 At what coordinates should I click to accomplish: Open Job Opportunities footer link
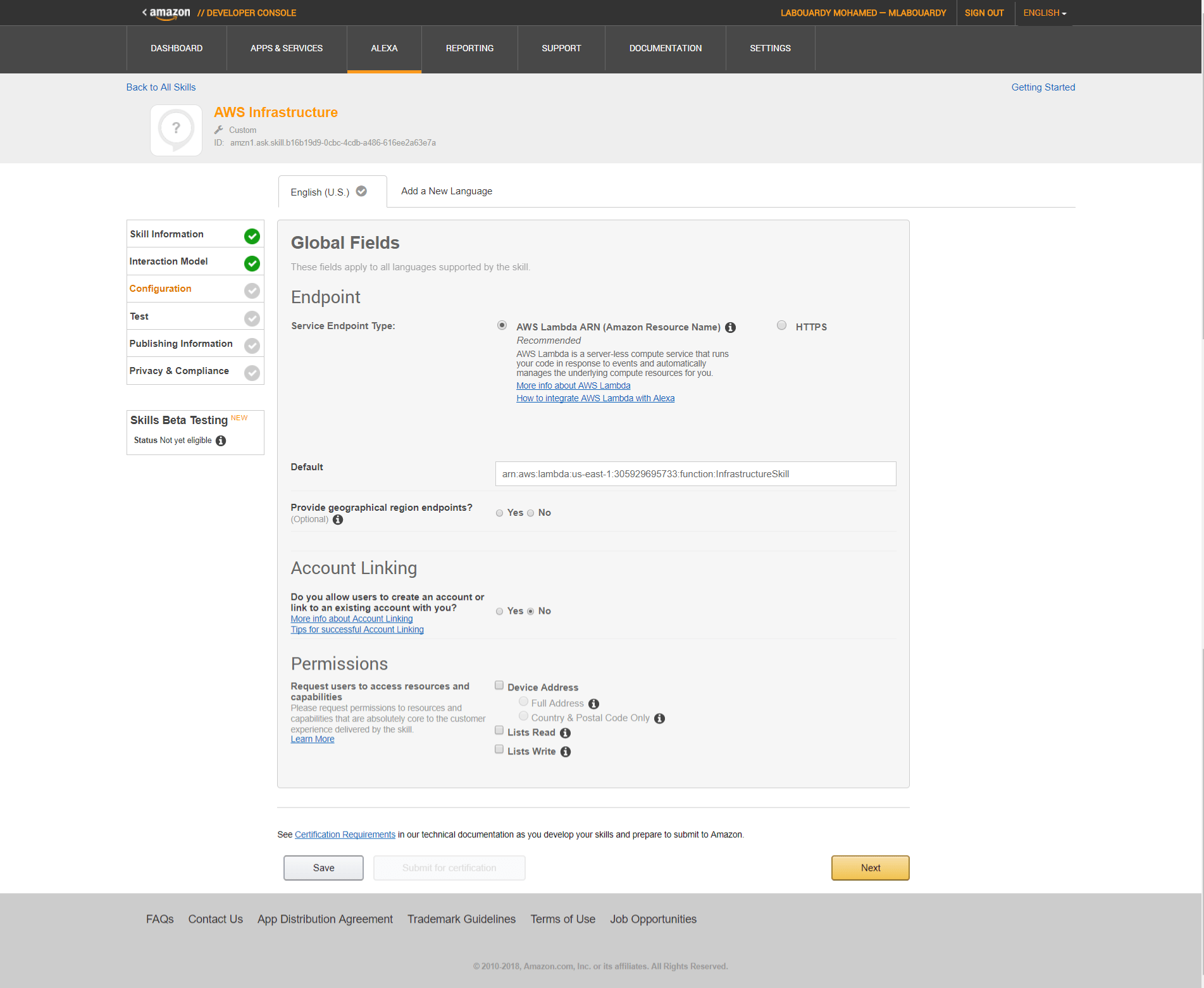pos(653,919)
